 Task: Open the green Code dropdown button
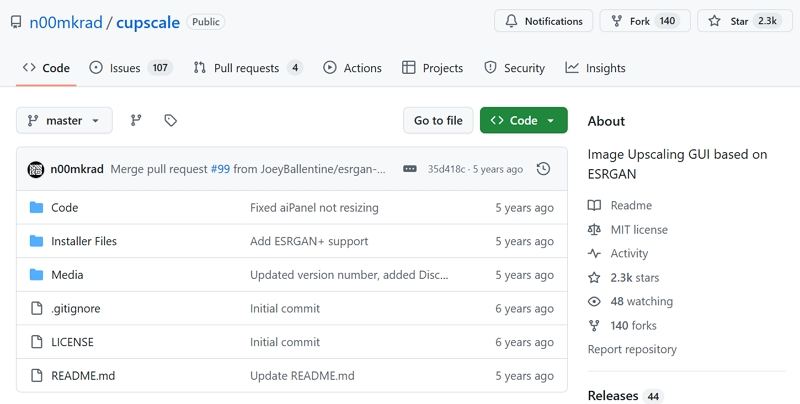click(x=523, y=120)
